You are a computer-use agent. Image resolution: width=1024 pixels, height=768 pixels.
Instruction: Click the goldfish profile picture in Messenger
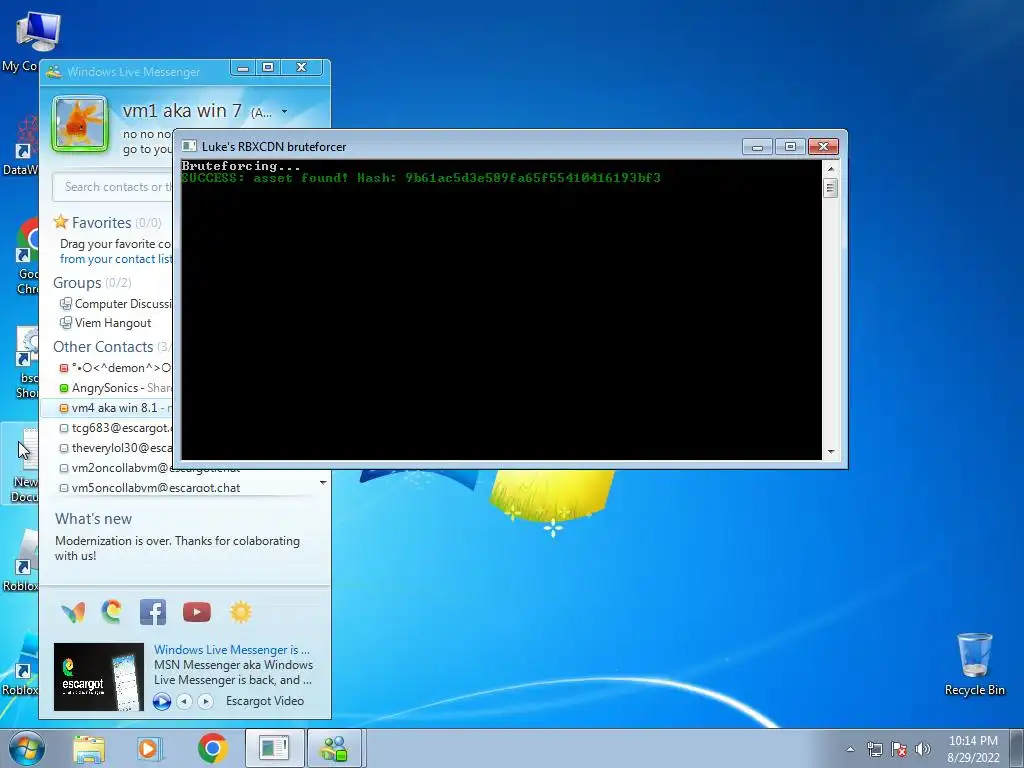tap(80, 124)
